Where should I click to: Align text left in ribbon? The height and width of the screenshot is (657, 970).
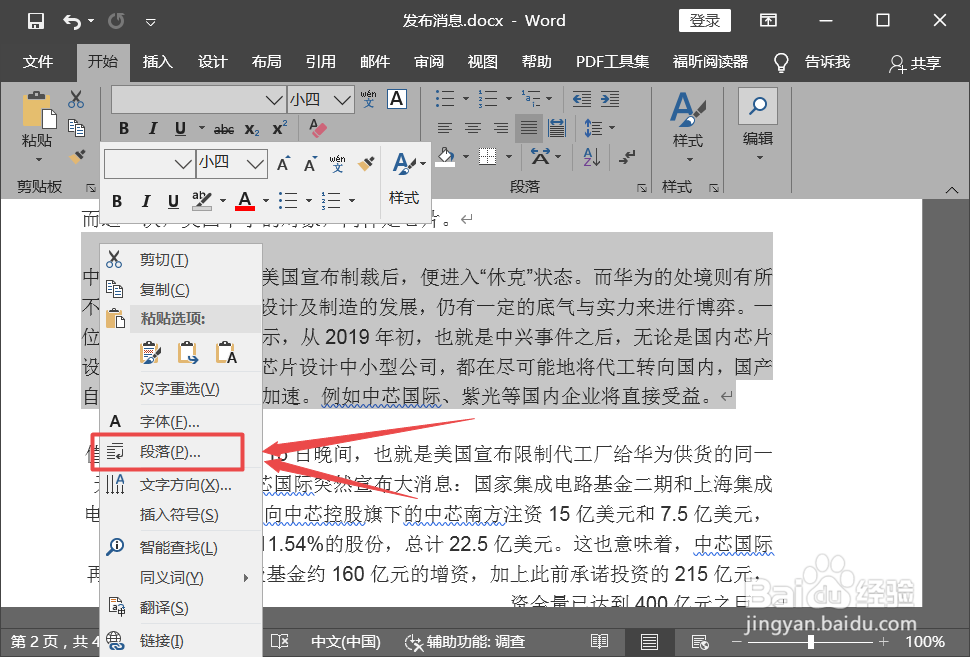(444, 128)
